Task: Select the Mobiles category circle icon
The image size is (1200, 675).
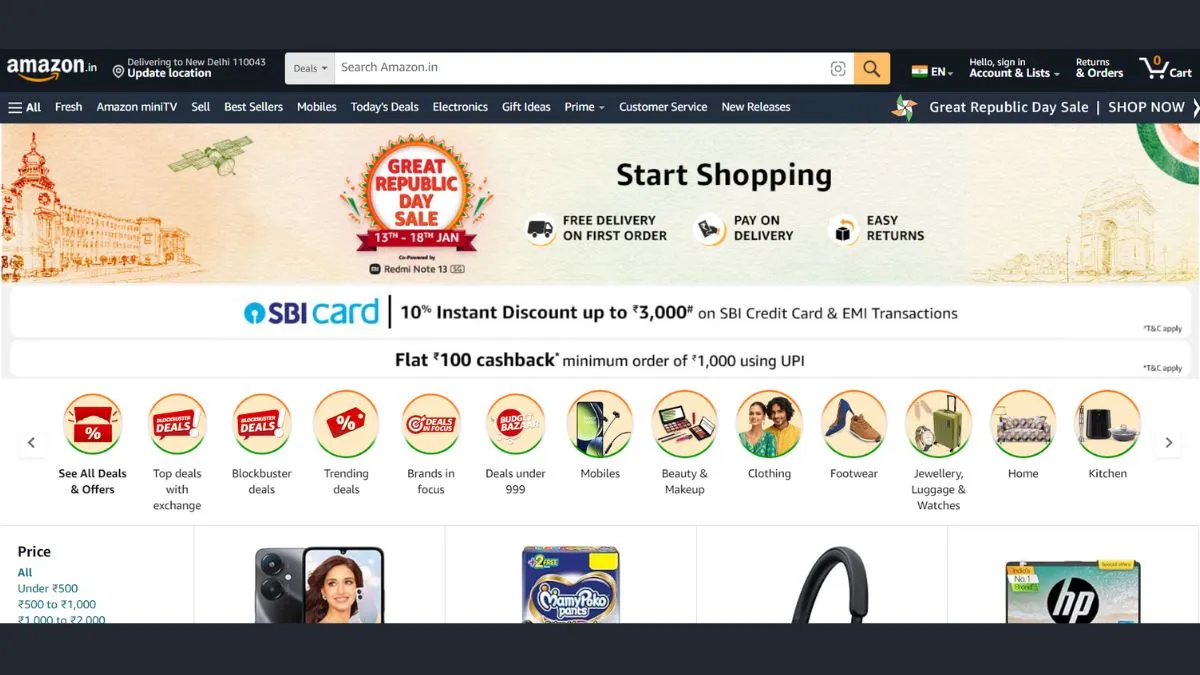Action: 600,424
